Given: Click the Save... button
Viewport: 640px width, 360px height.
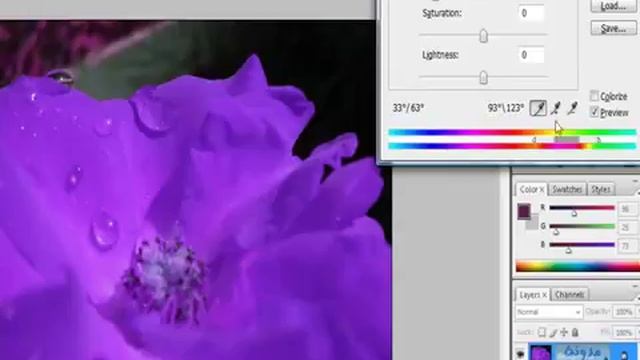Looking at the screenshot, I should coord(613,28).
